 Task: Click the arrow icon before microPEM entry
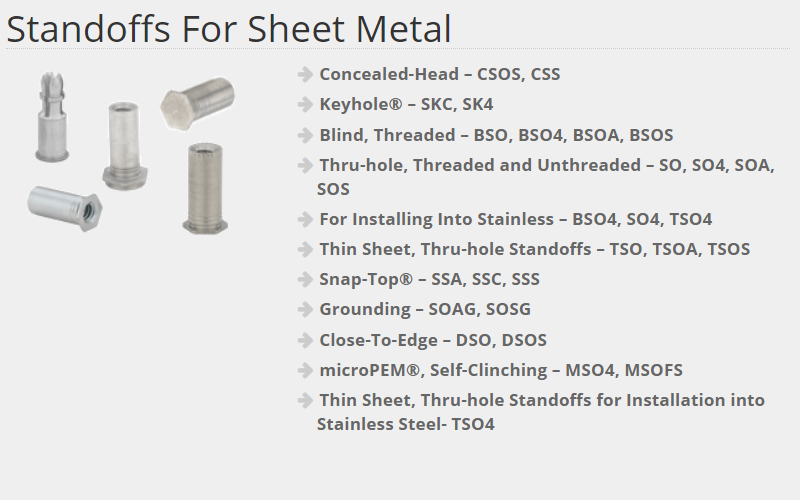click(305, 370)
